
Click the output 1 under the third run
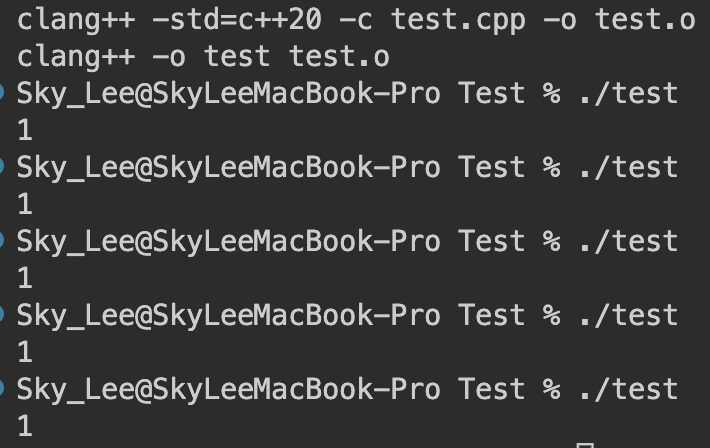25,278
